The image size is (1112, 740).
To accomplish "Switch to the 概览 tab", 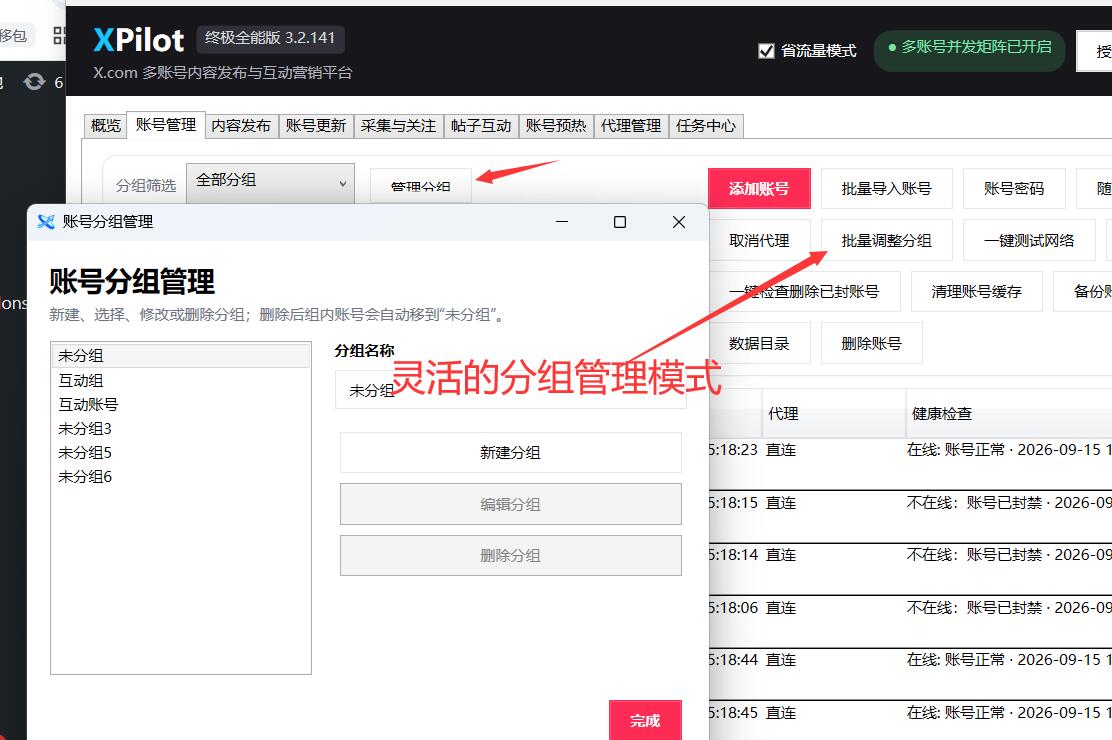I will tap(106, 126).
